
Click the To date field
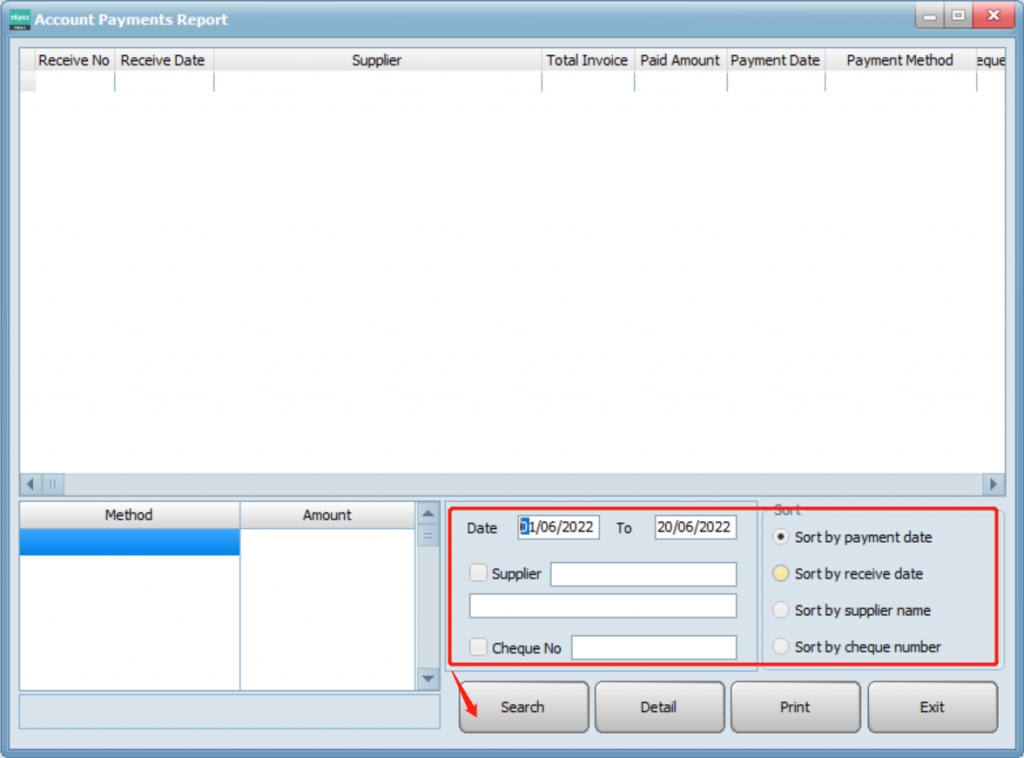pos(695,527)
